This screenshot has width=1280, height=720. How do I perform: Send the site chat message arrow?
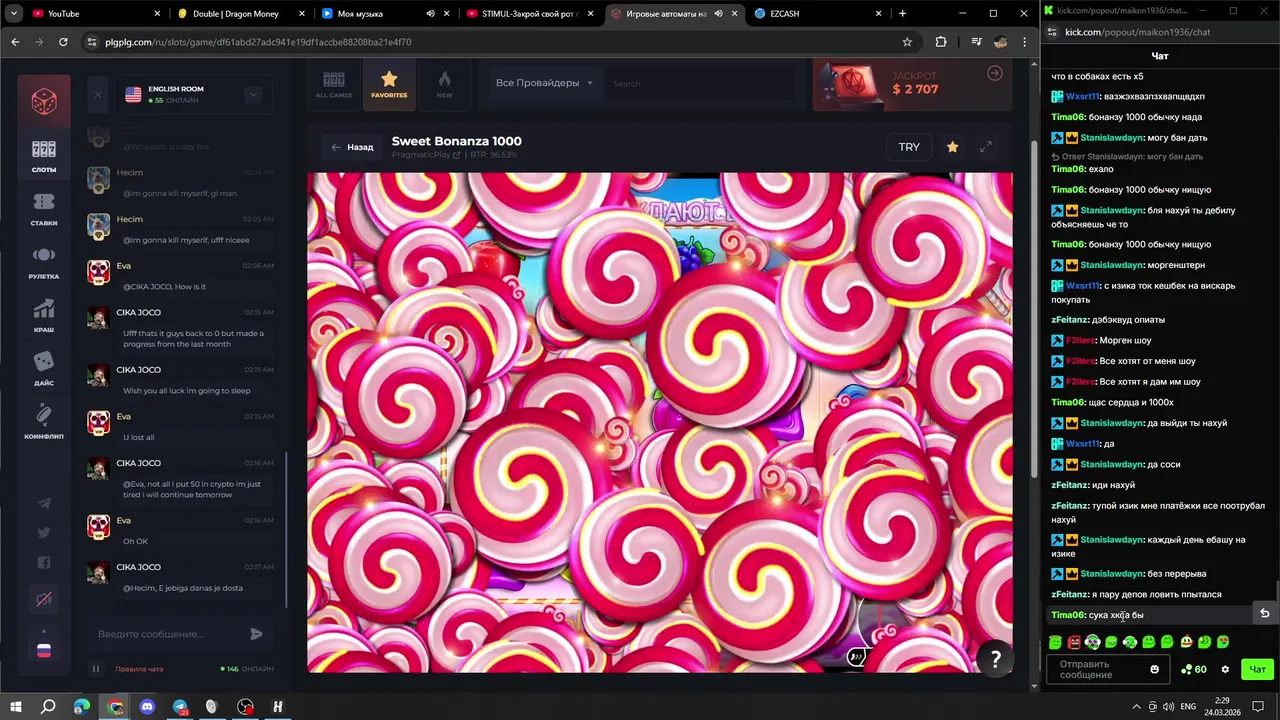256,634
